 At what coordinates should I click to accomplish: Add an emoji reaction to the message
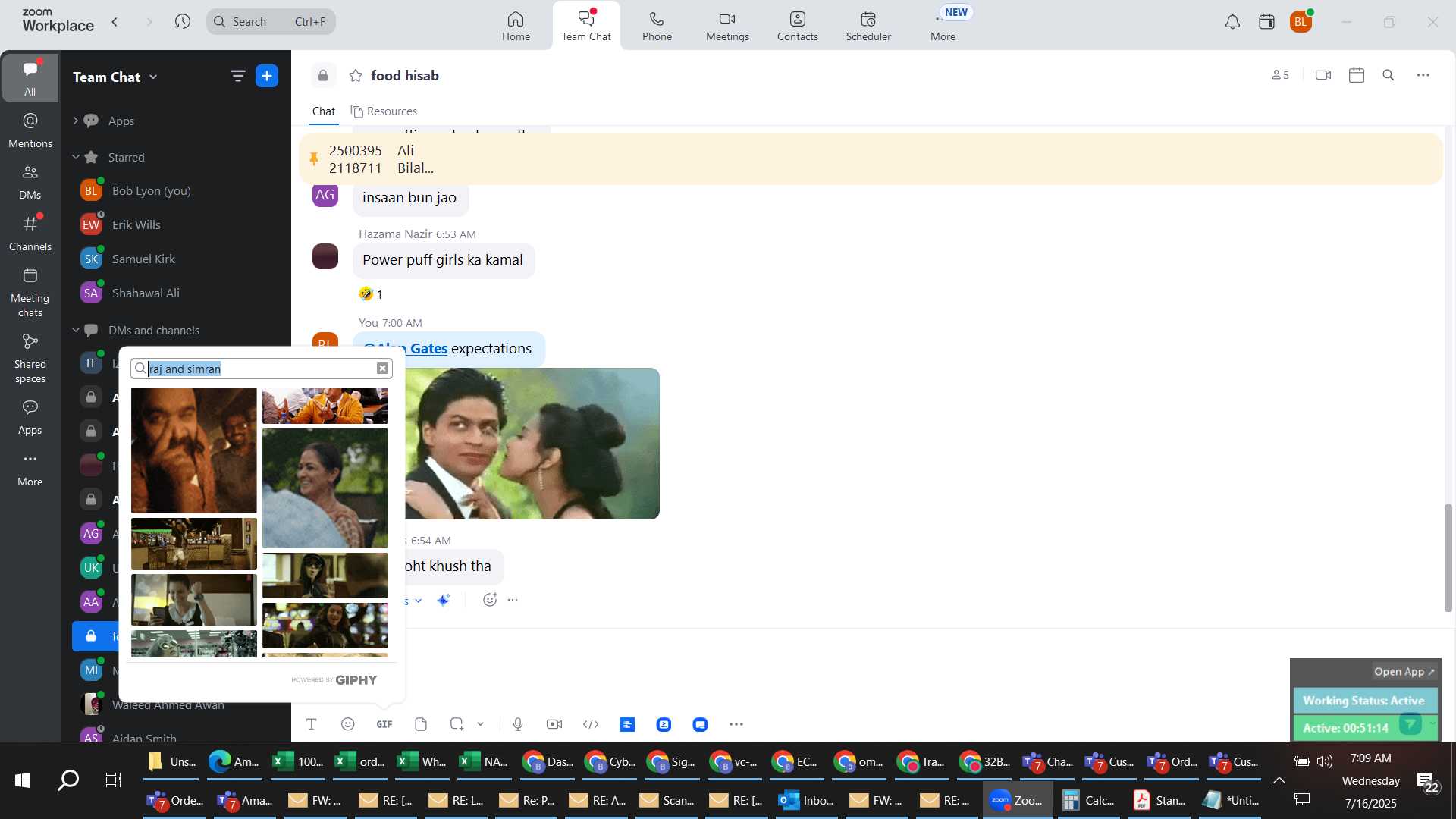490,600
